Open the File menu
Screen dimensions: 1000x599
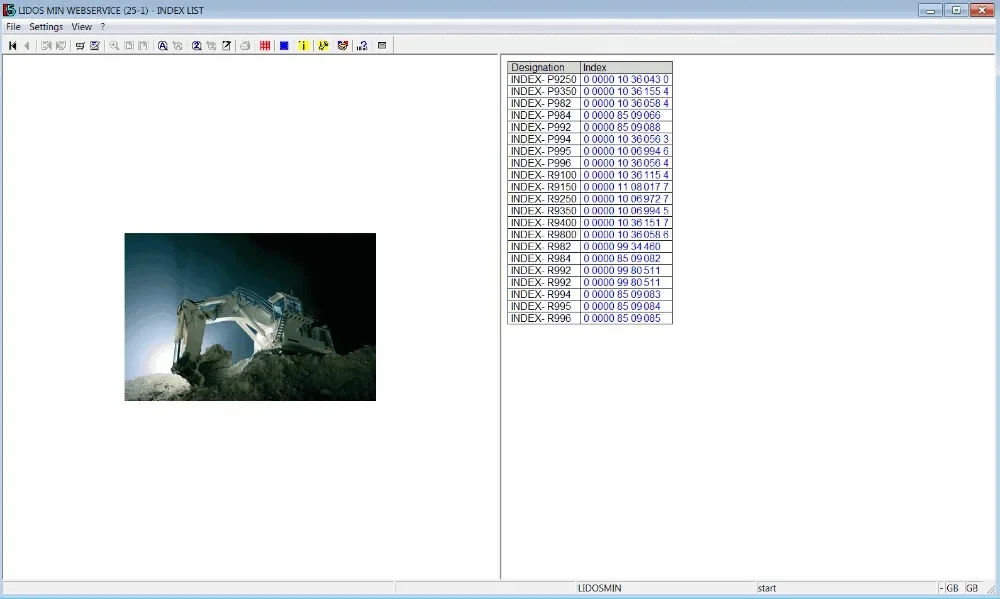[13, 26]
